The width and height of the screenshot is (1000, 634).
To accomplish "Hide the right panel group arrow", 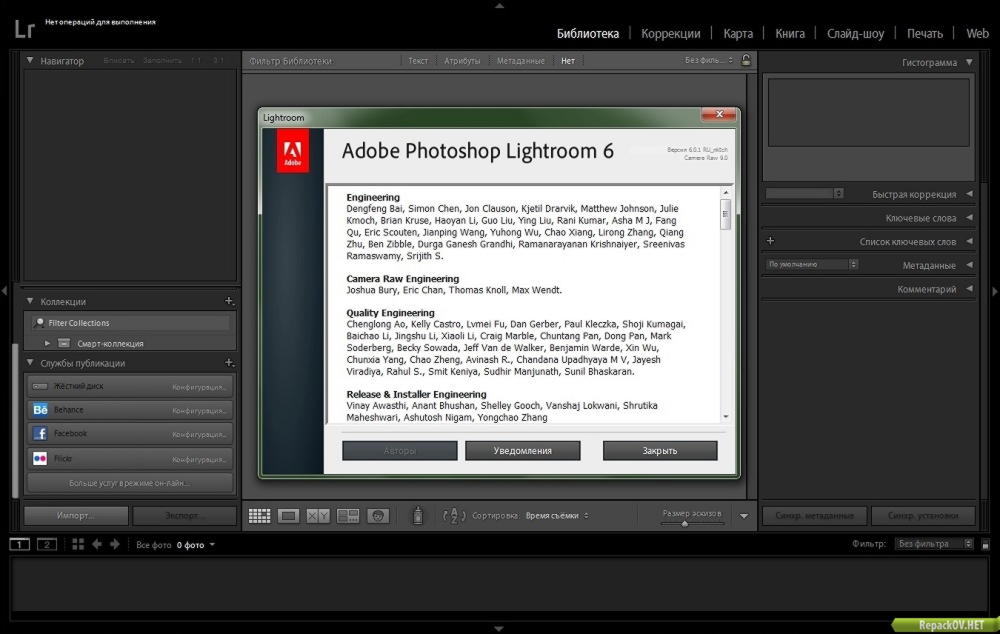I will (x=995, y=291).
